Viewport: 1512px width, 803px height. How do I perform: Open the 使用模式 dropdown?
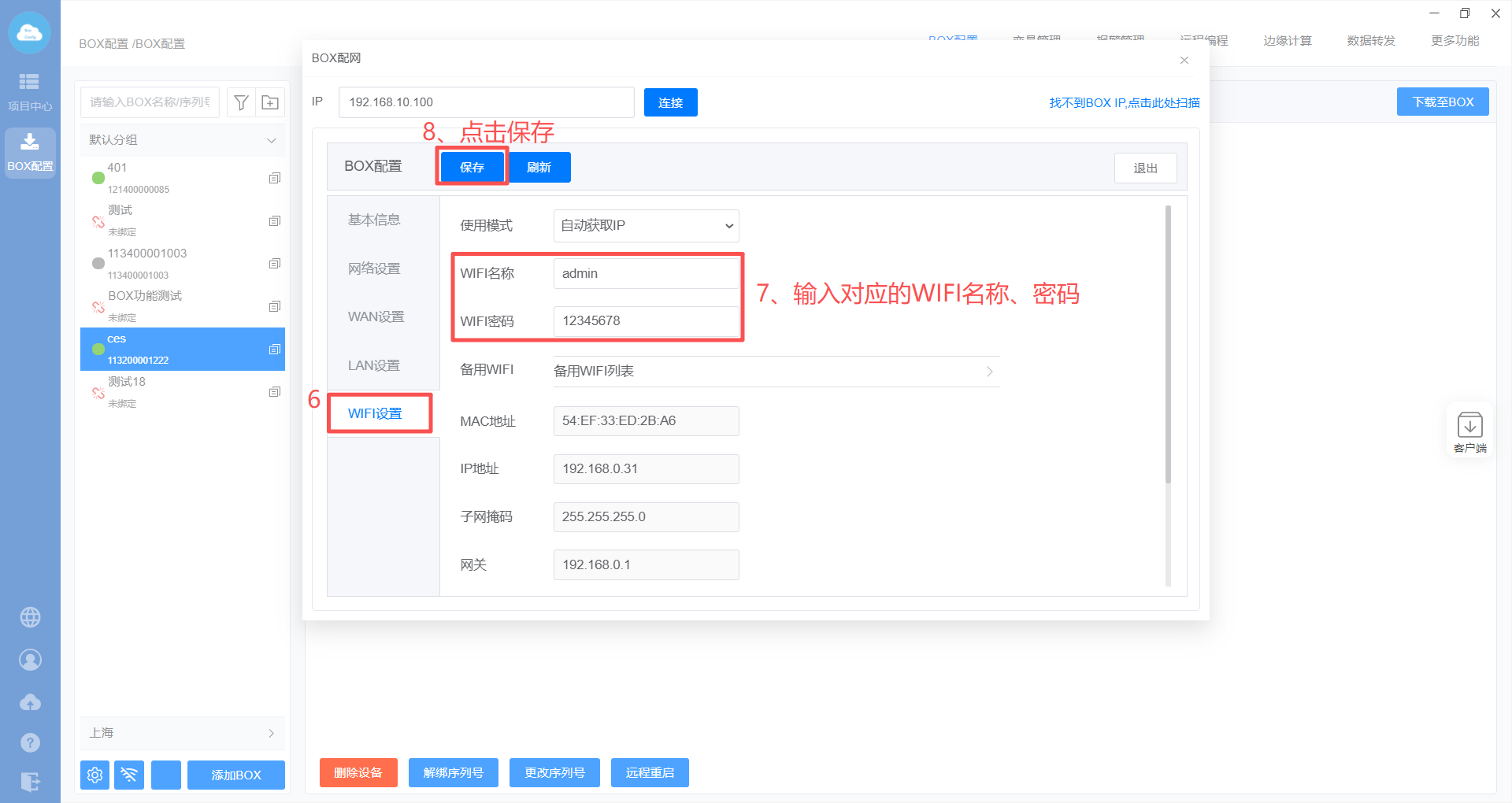click(646, 226)
